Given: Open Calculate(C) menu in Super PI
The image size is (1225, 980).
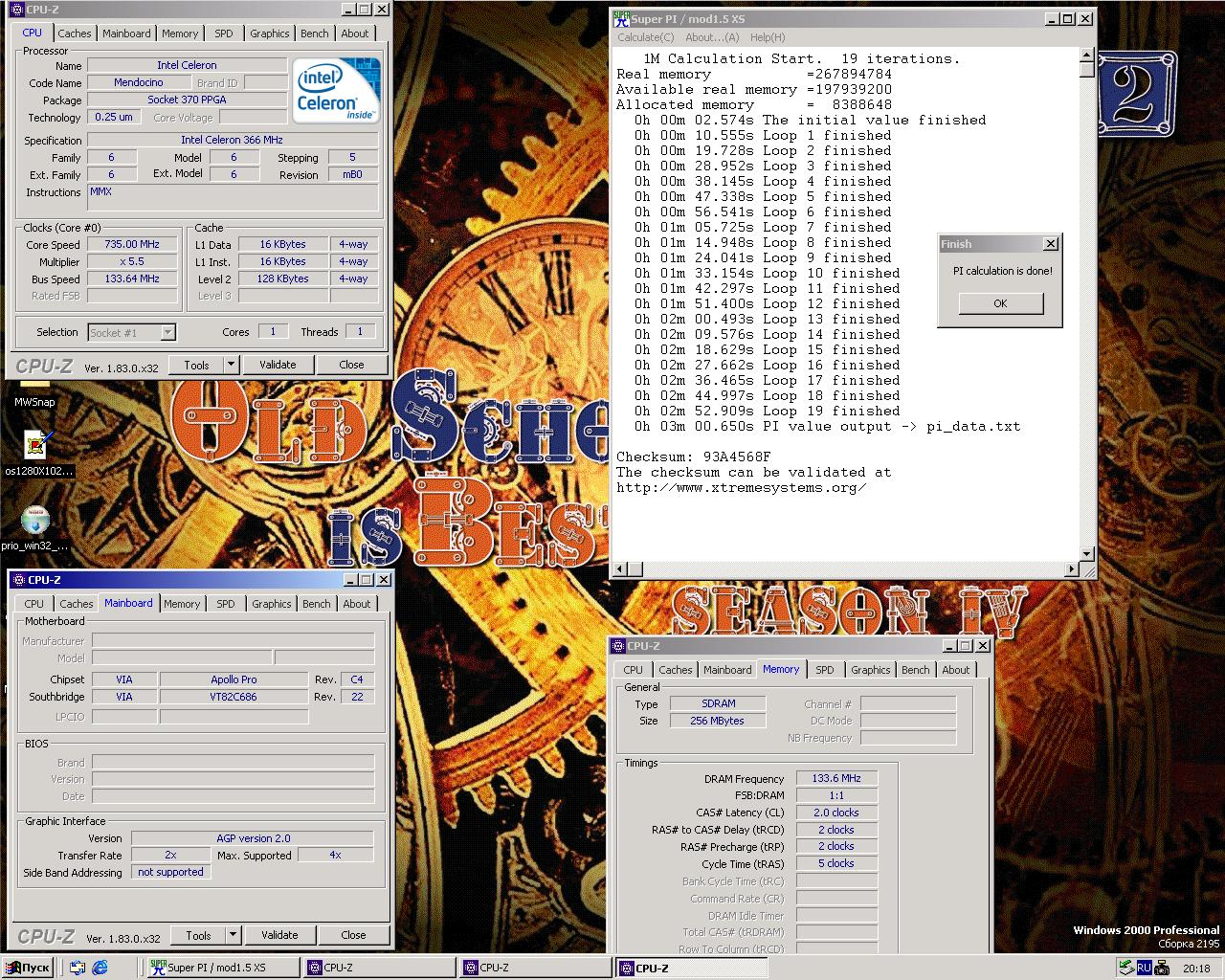Looking at the screenshot, I should pyautogui.click(x=645, y=37).
